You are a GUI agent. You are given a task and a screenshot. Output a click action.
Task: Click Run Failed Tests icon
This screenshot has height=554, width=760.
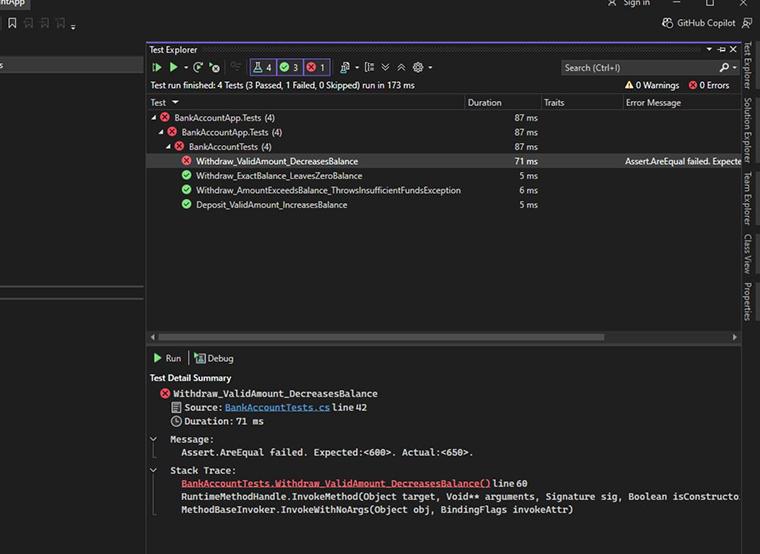point(214,67)
